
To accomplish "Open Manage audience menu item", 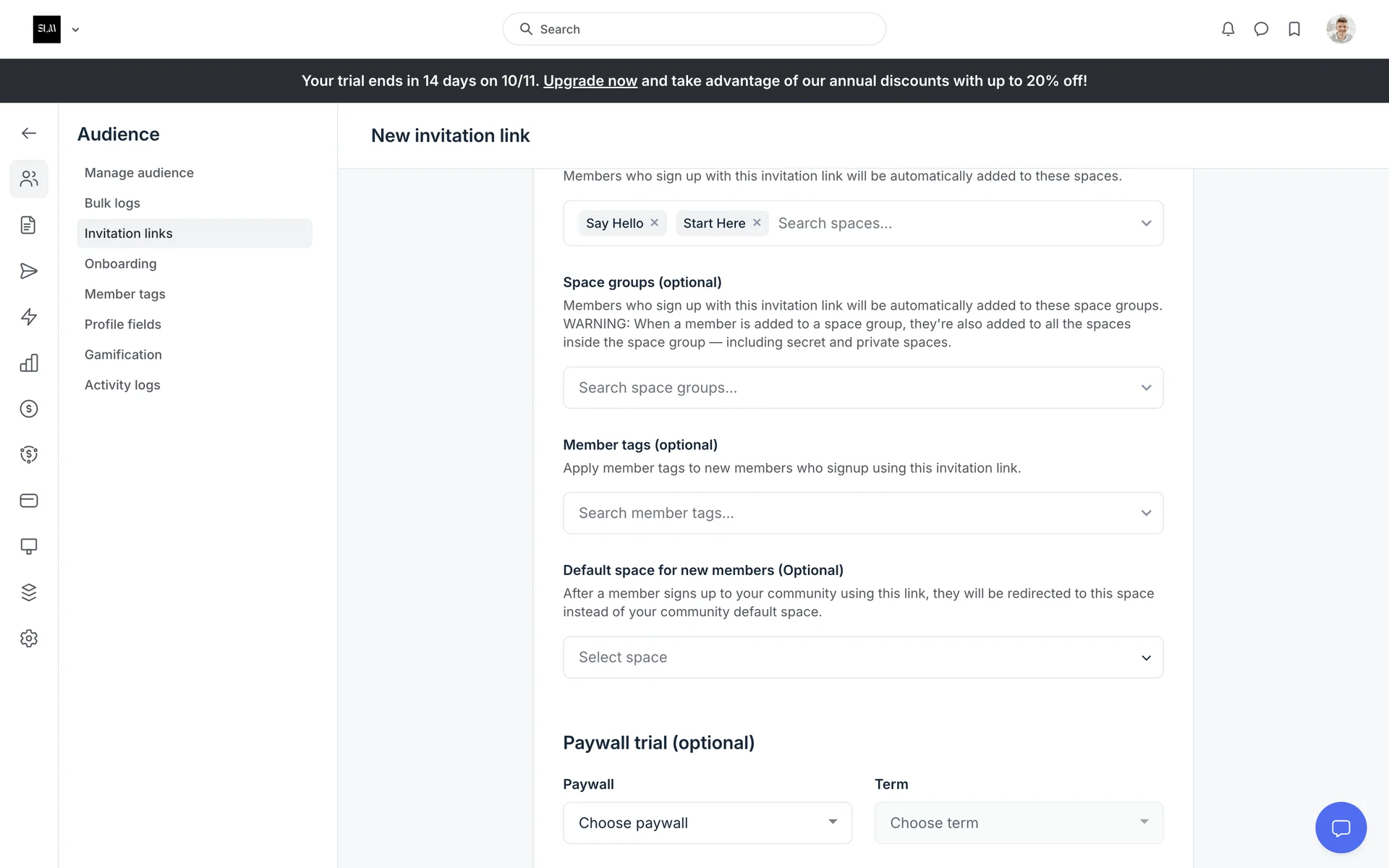I will [139, 173].
